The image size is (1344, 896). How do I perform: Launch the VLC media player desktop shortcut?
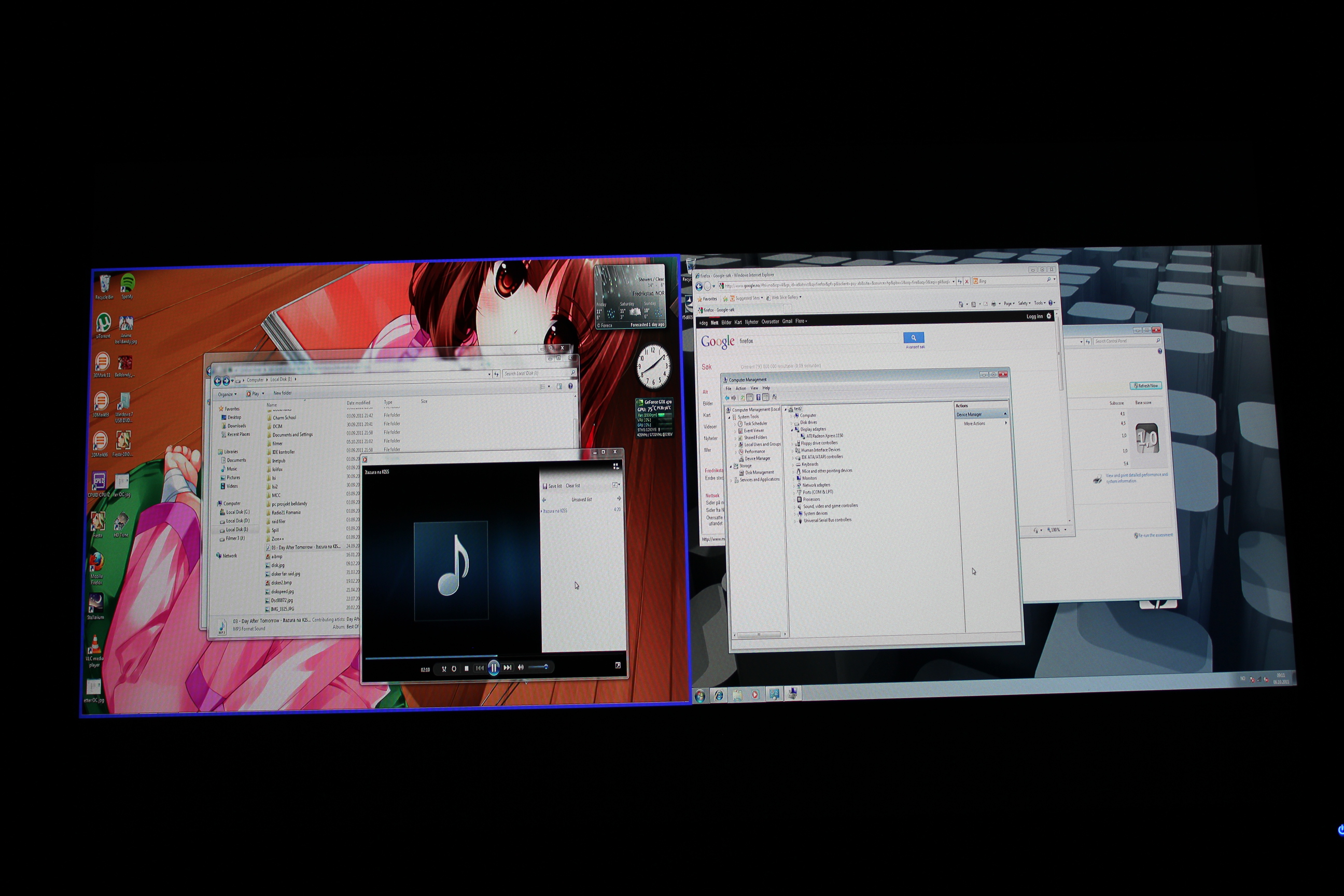tap(94, 651)
